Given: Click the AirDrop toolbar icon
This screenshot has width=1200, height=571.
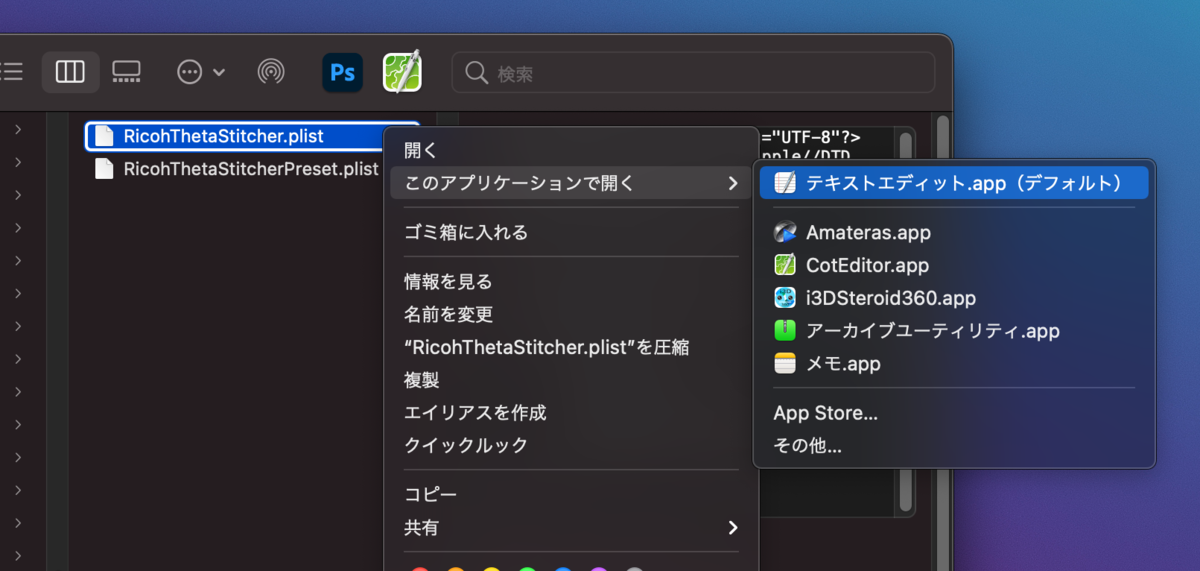Looking at the screenshot, I should [270, 72].
